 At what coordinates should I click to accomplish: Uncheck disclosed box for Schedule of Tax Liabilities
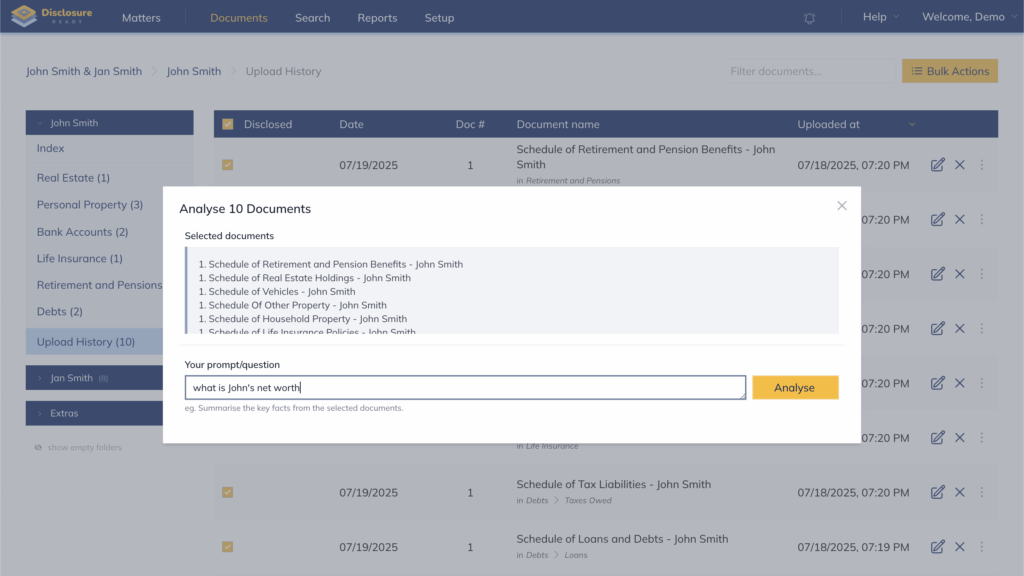(228, 492)
